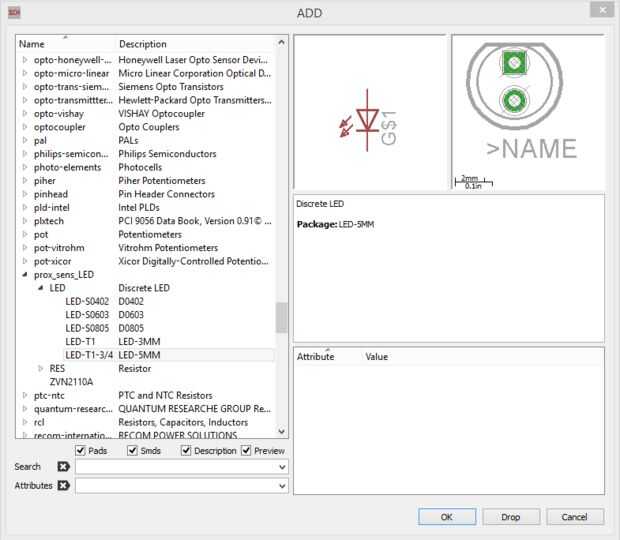
Task: Toggle the Preview checkbox
Action: tap(246, 450)
